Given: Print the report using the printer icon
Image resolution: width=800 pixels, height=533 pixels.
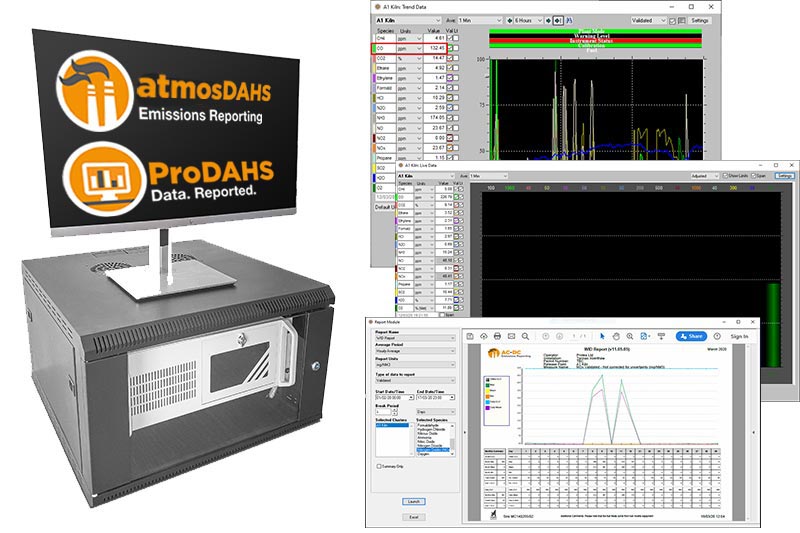Looking at the screenshot, I should pos(497,337).
